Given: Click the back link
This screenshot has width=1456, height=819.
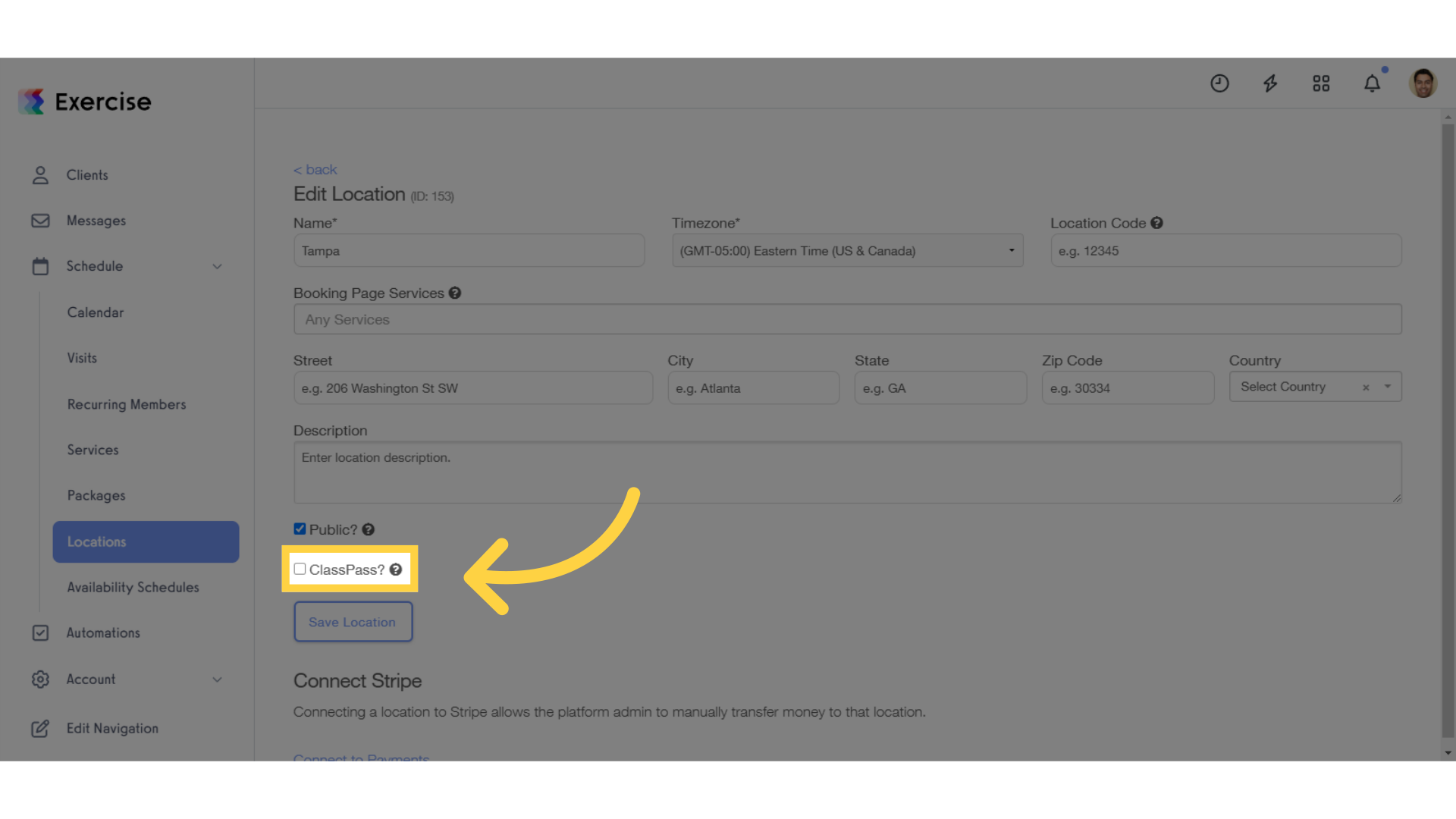Looking at the screenshot, I should (x=315, y=169).
